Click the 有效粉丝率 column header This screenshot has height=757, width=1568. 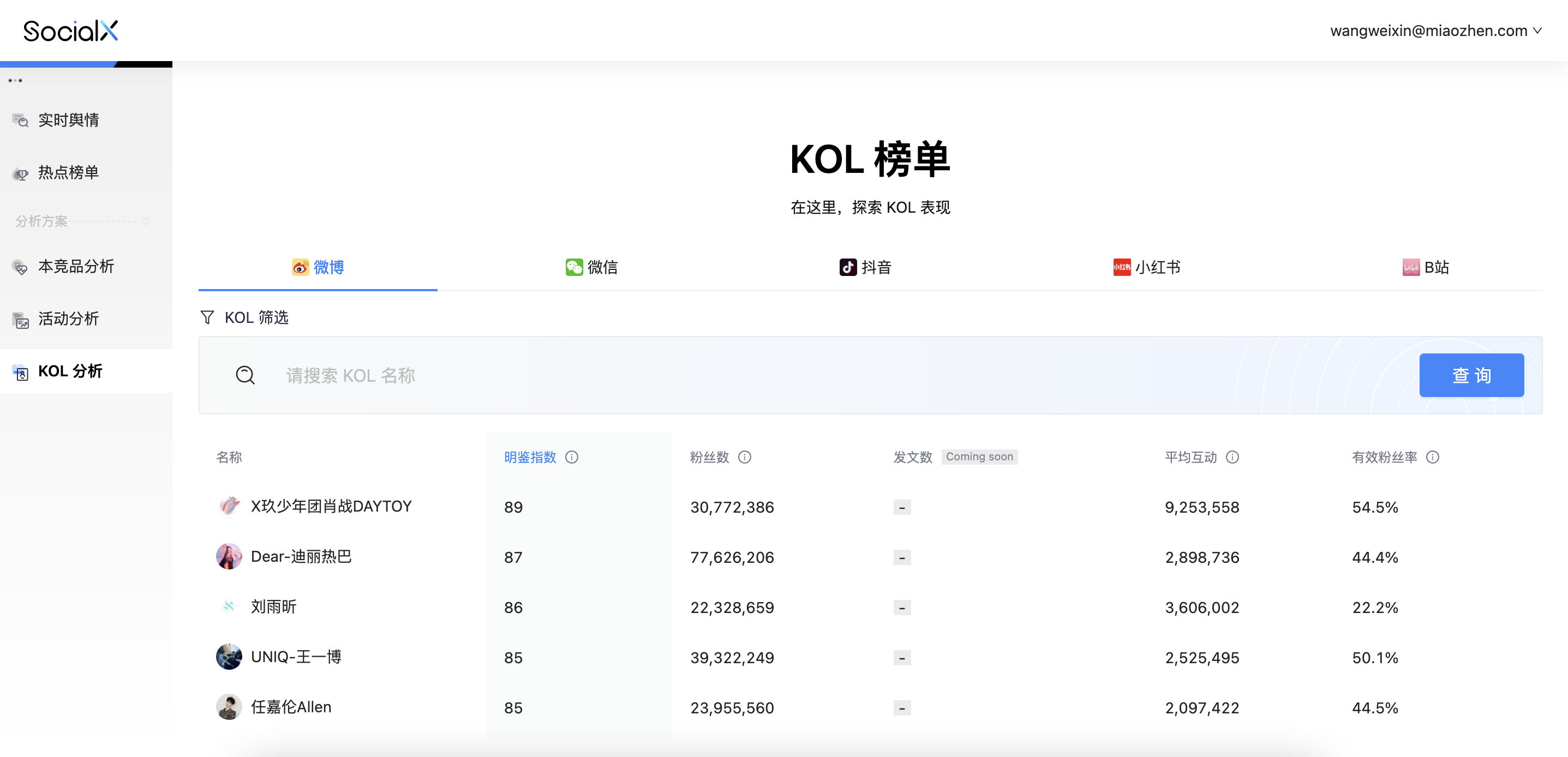pyautogui.click(x=1384, y=457)
